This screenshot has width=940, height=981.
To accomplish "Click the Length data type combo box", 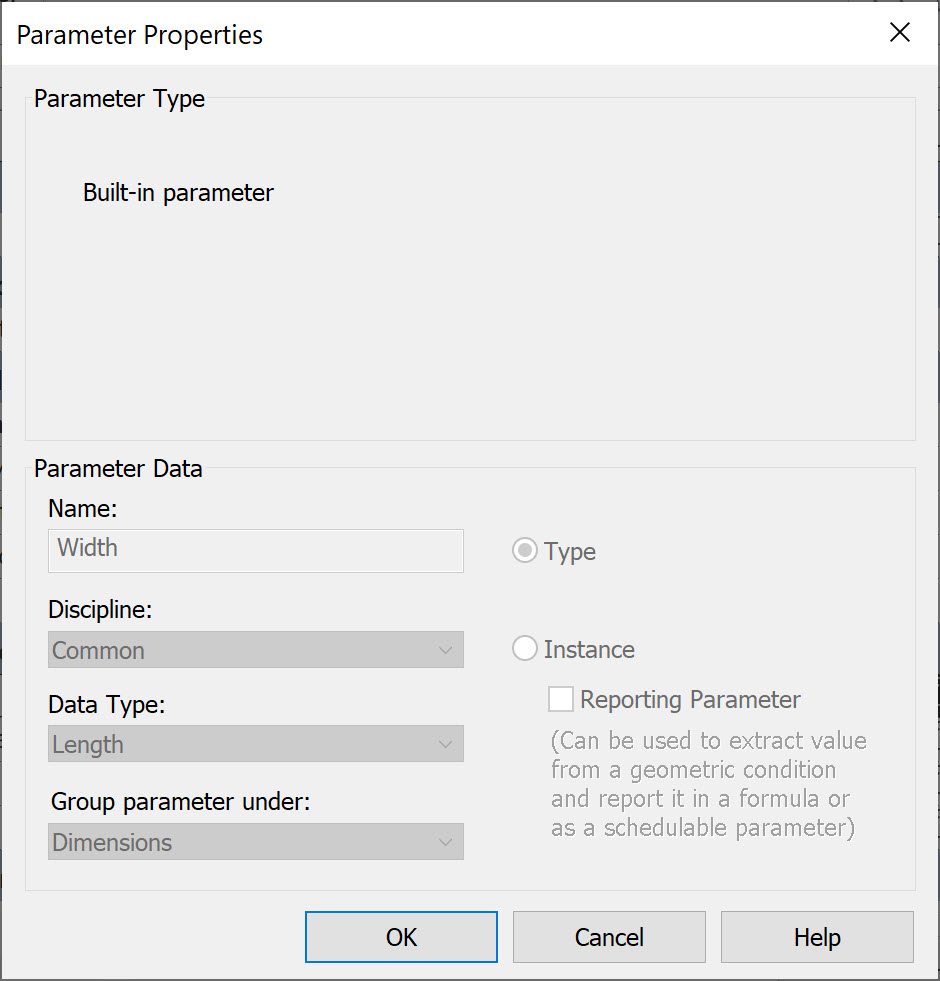I will pos(255,744).
